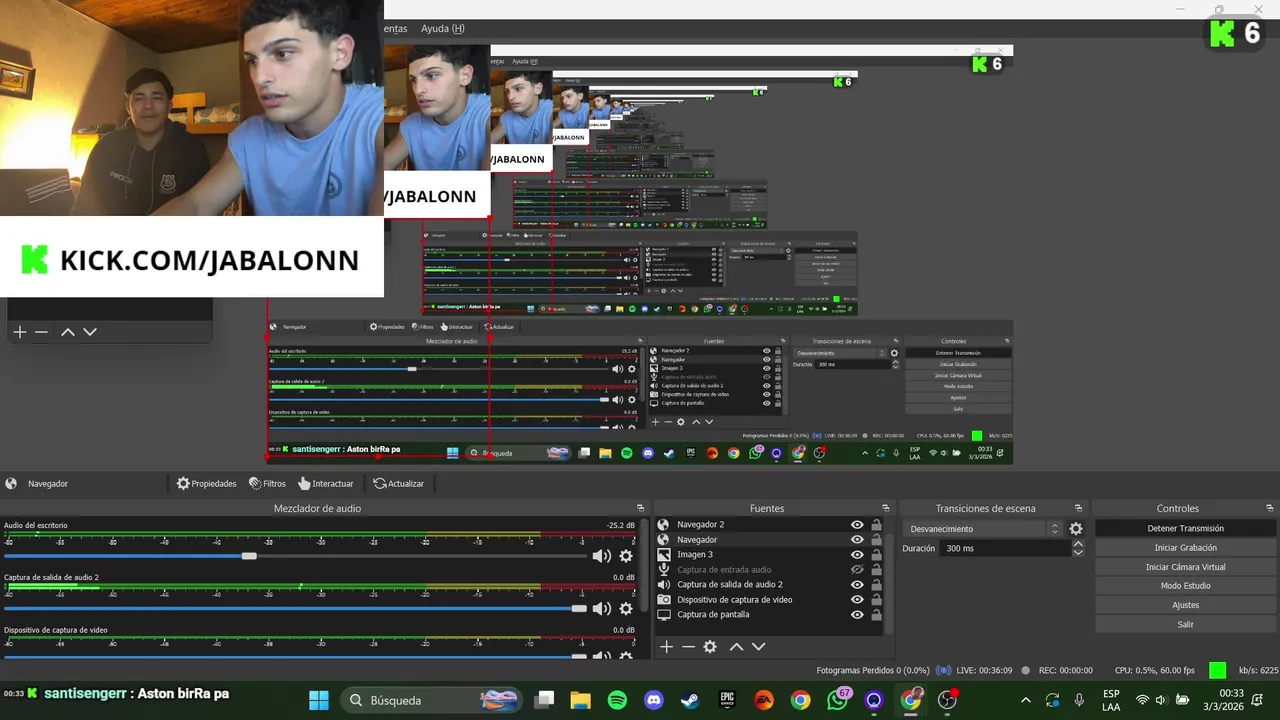Increase Duración with the up arrow

coord(1078,544)
